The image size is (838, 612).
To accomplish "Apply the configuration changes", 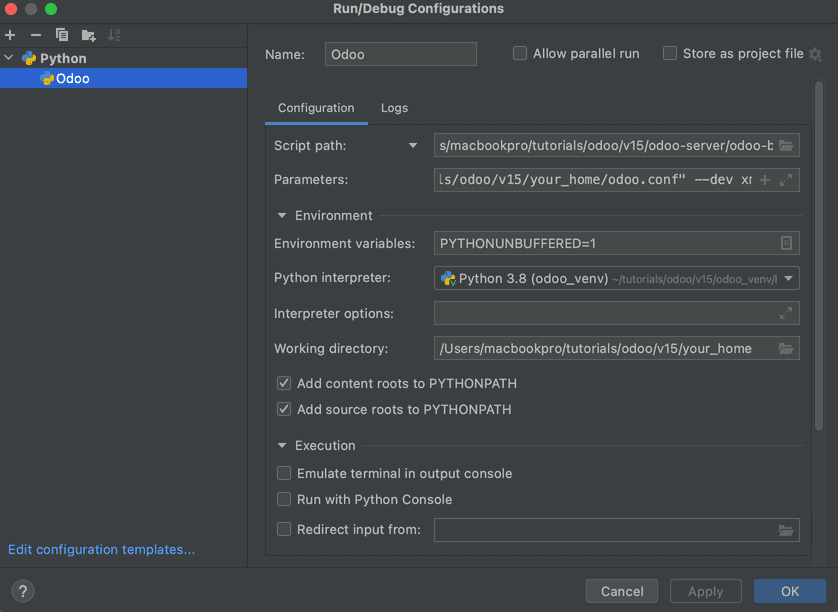I will coord(705,591).
